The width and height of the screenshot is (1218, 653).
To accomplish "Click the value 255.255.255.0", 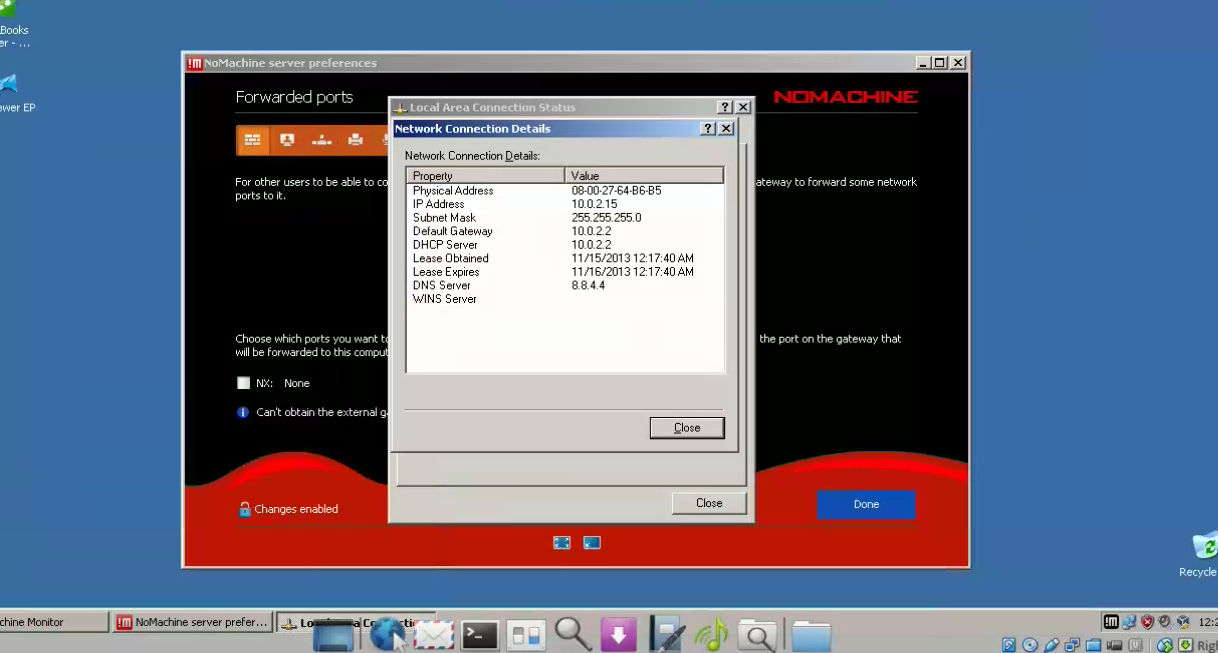I will click(606, 217).
